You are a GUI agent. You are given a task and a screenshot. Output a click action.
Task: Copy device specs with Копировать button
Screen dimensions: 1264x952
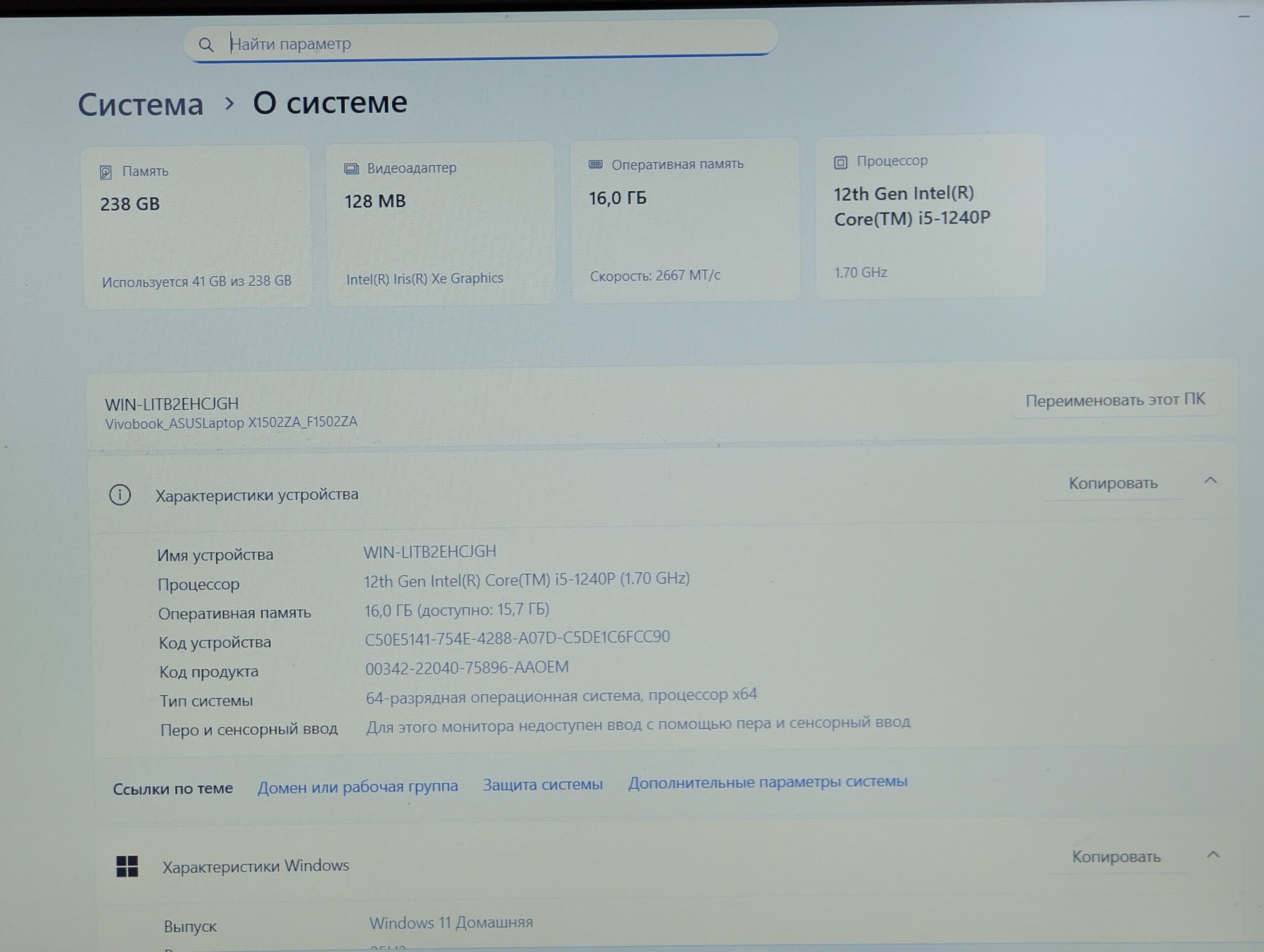click(1112, 483)
